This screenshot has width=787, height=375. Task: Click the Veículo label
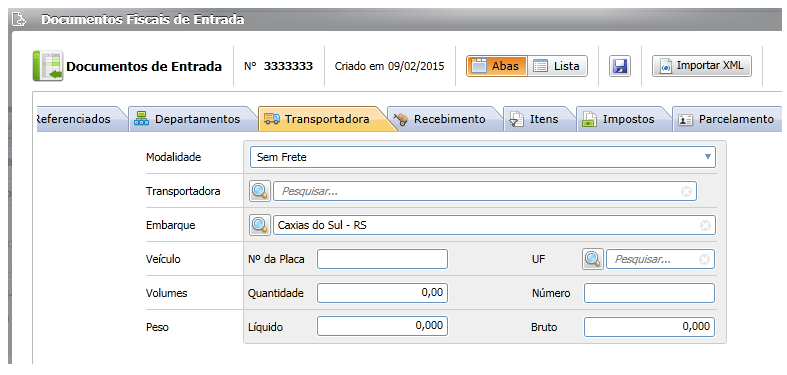pyautogui.click(x=163, y=260)
